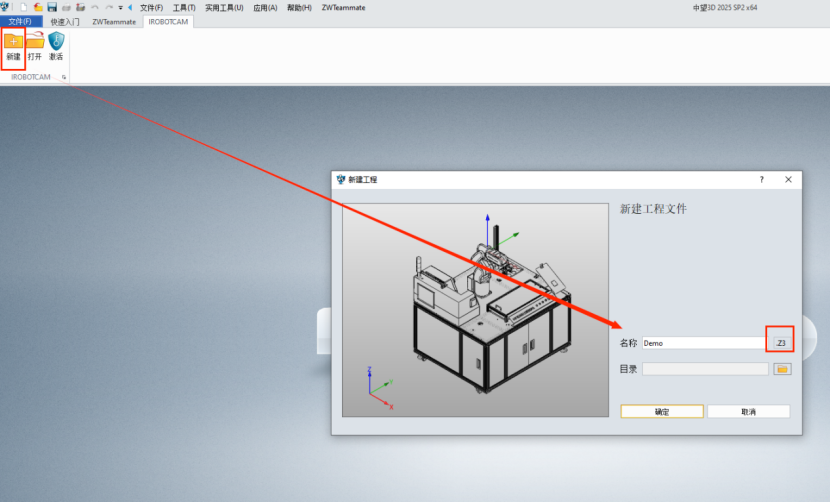This screenshot has height=502, width=830.
Task: Switch to the ZWTeammate ribbon tab
Action: (114, 21)
